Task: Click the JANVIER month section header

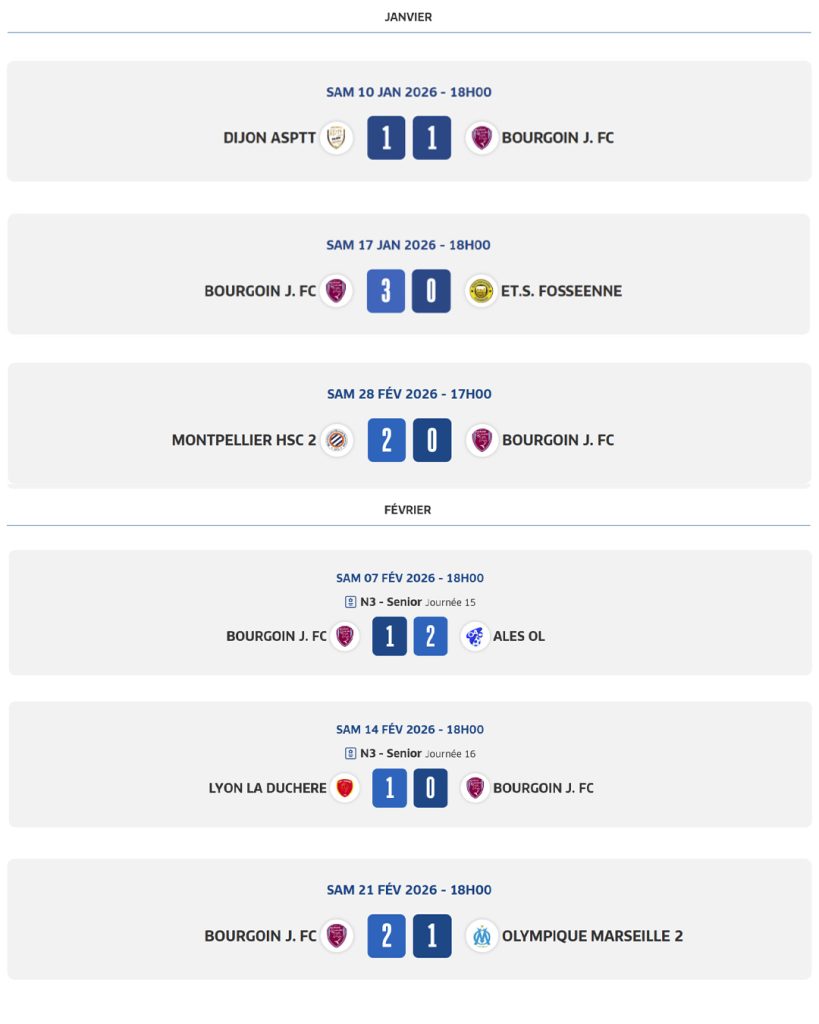Action: tap(408, 17)
